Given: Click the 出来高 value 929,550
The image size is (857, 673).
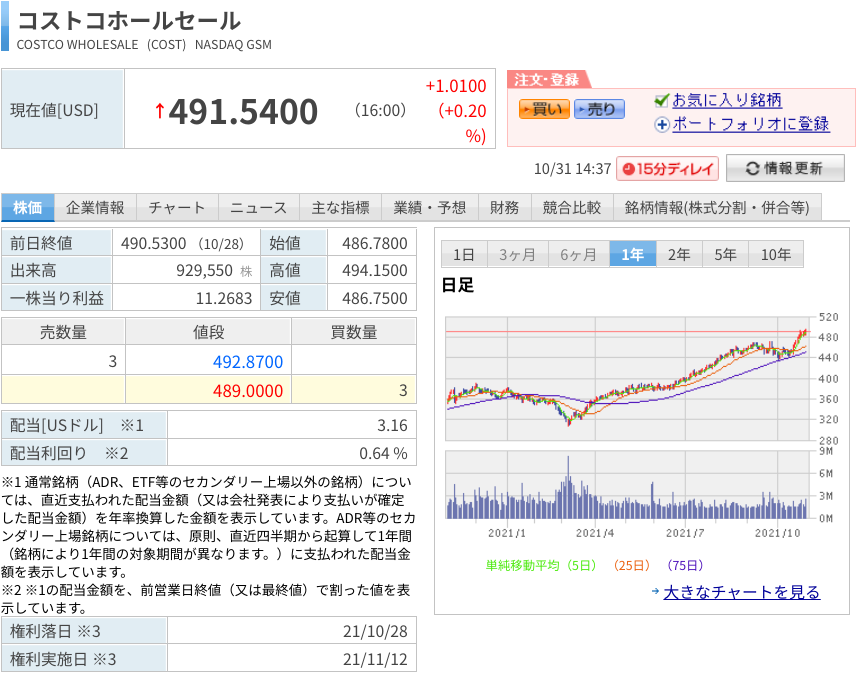Looking at the screenshot, I should 204,271.
